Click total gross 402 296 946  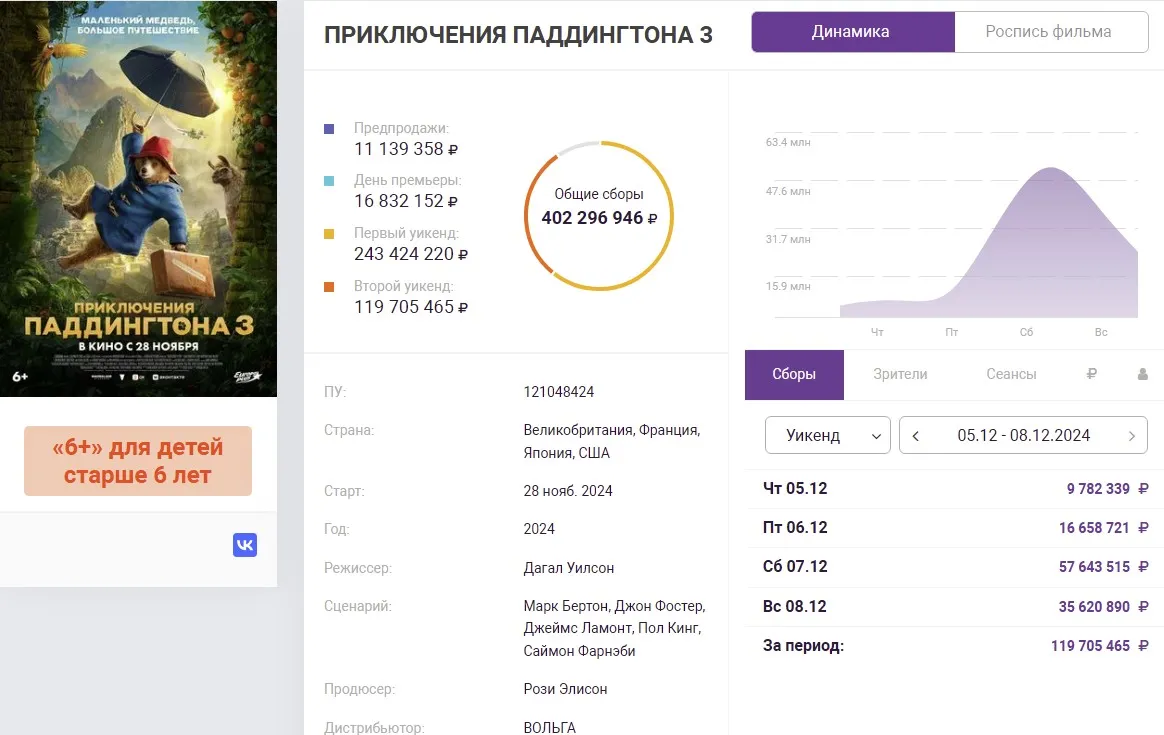(x=599, y=218)
